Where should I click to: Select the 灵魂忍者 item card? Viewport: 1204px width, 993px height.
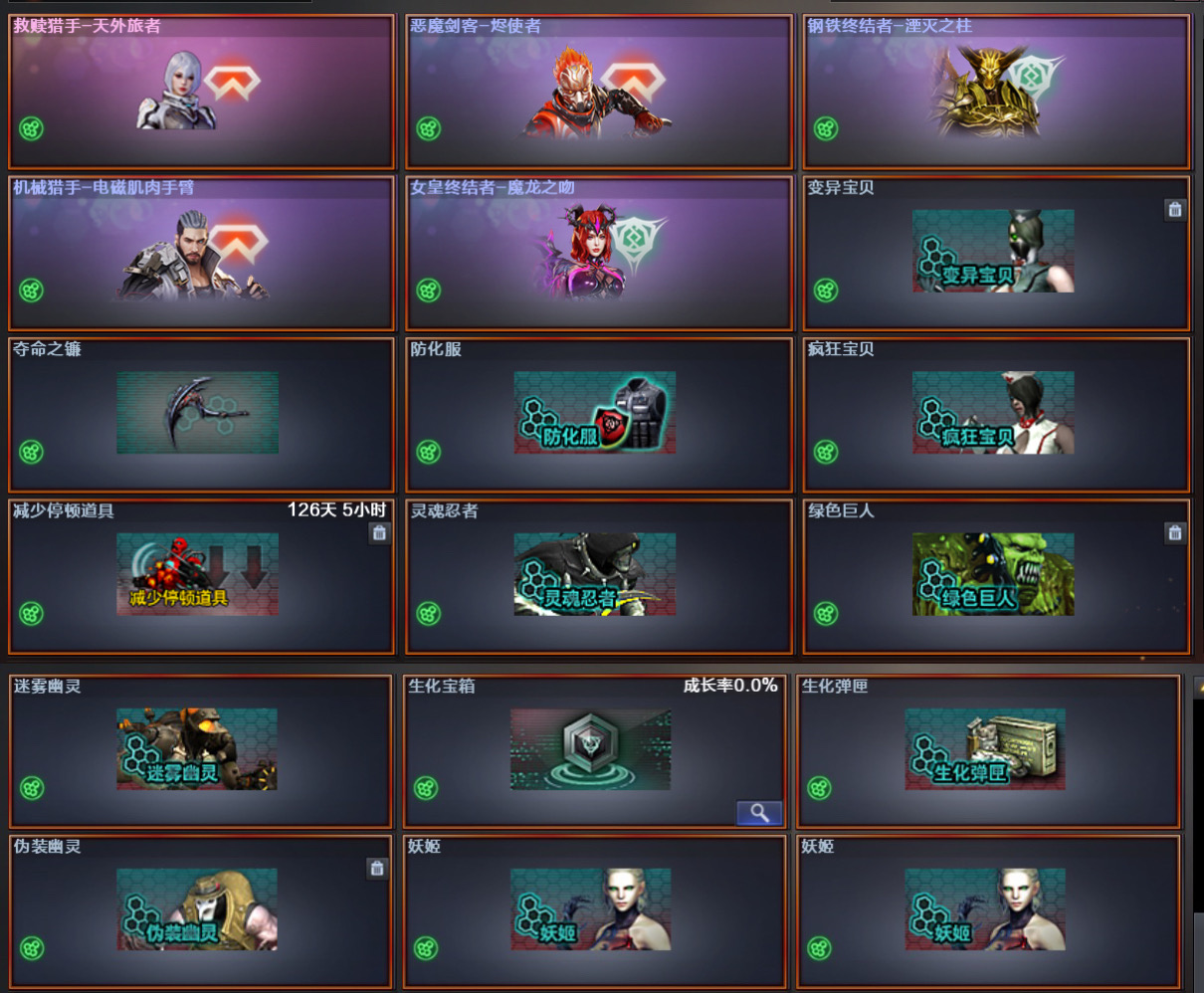(599, 577)
